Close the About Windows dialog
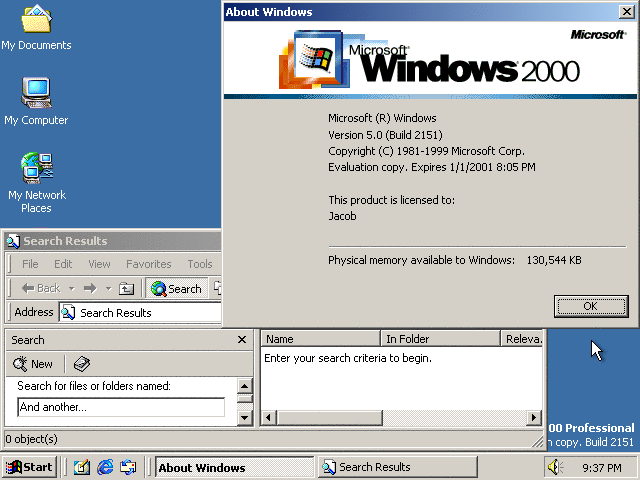Screen dimensions: 640x480 (x=626, y=12)
